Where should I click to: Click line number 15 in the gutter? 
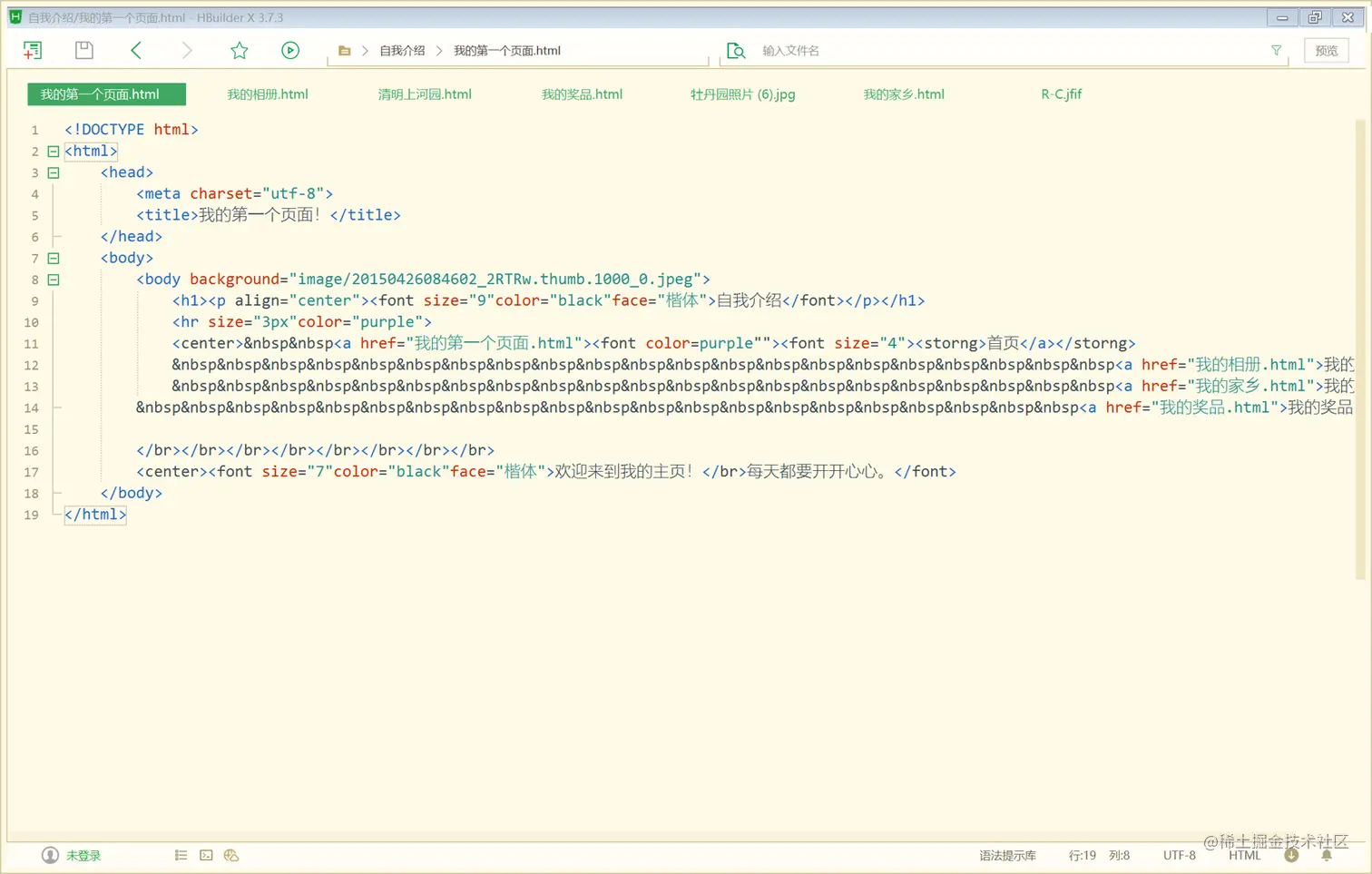coord(32,429)
